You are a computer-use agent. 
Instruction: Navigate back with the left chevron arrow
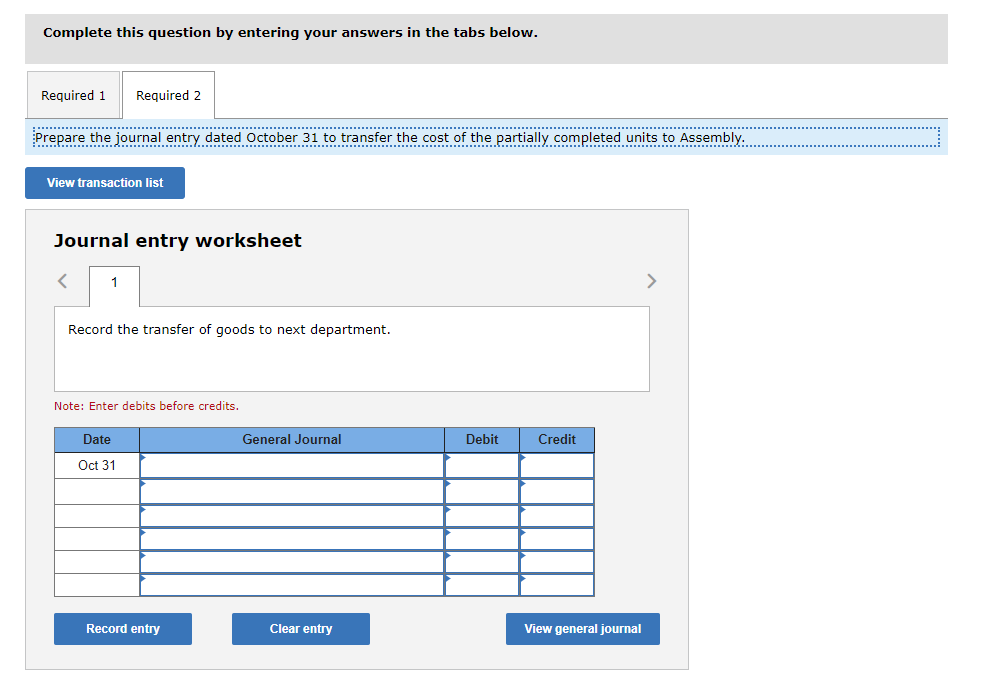pos(61,281)
